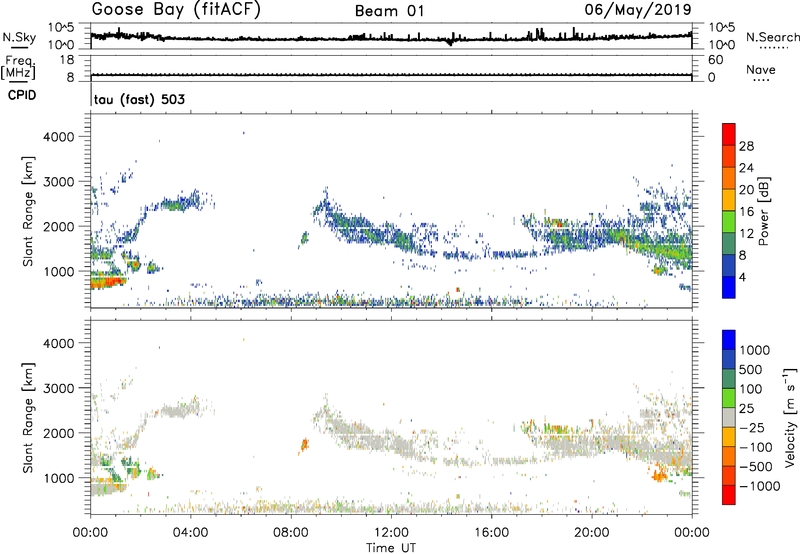Click the "00:00" label ending the time axis
The image size is (800, 554).
tap(691, 533)
